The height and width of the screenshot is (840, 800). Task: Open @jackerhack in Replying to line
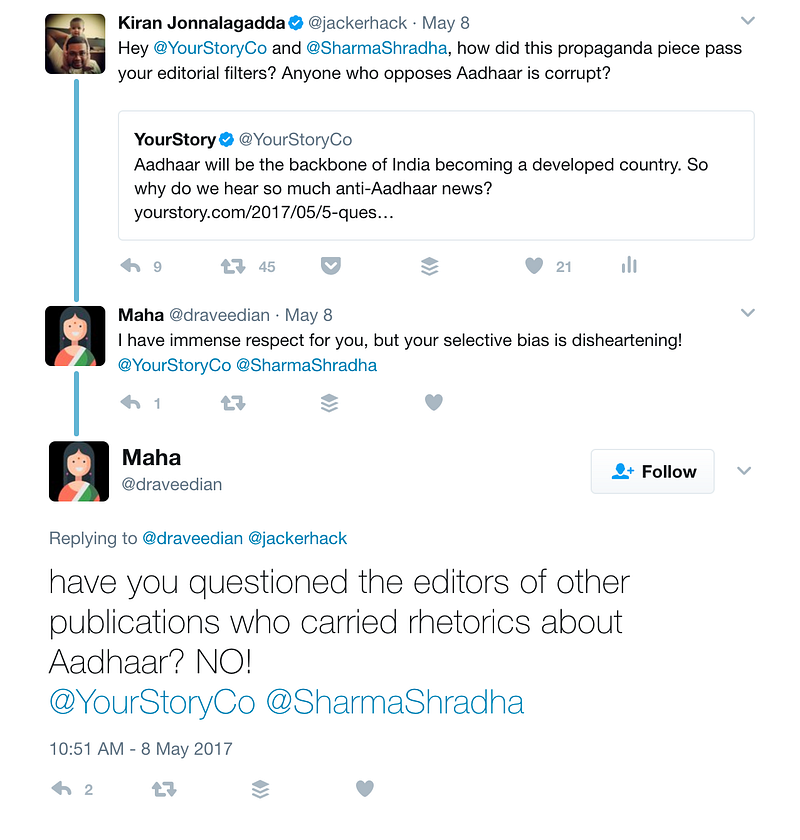[x=297, y=538]
